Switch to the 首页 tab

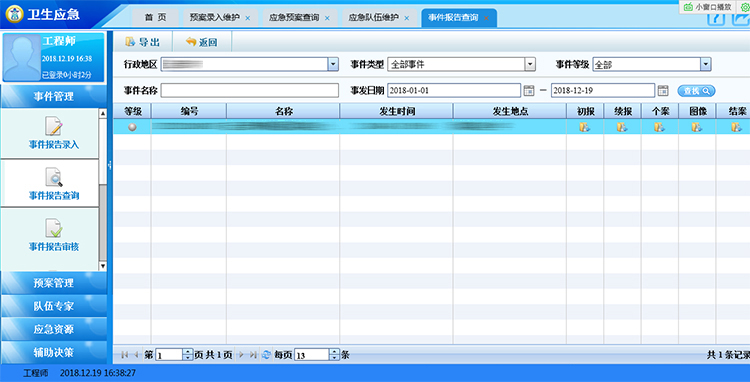(155, 18)
